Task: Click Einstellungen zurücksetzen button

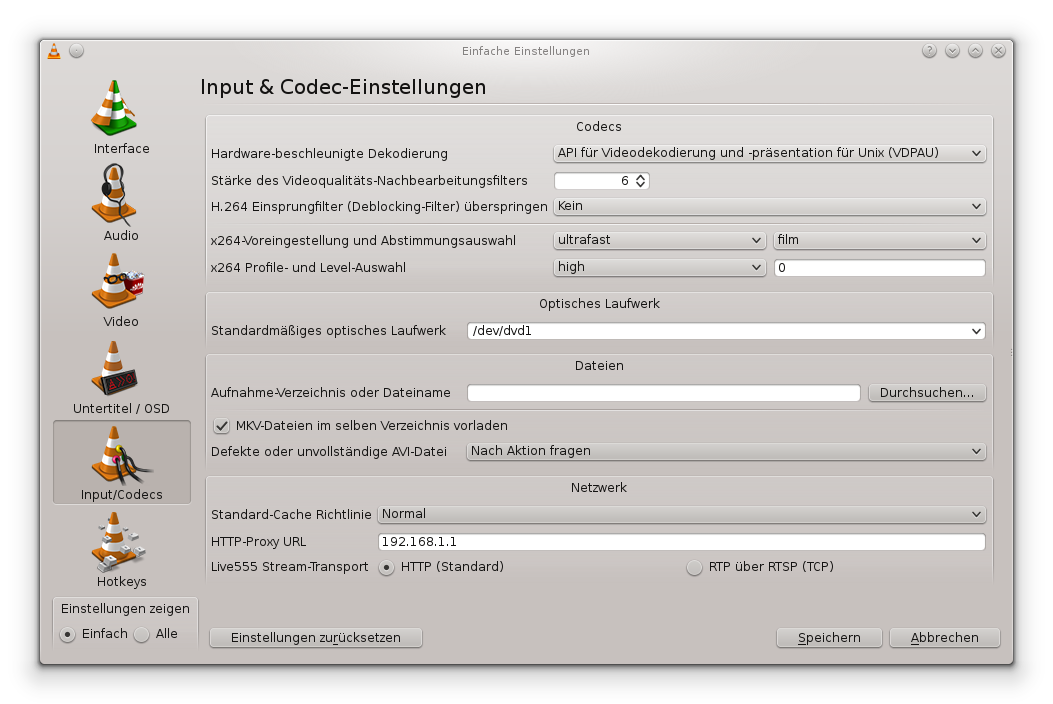Action: pyautogui.click(x=315, y=638)
